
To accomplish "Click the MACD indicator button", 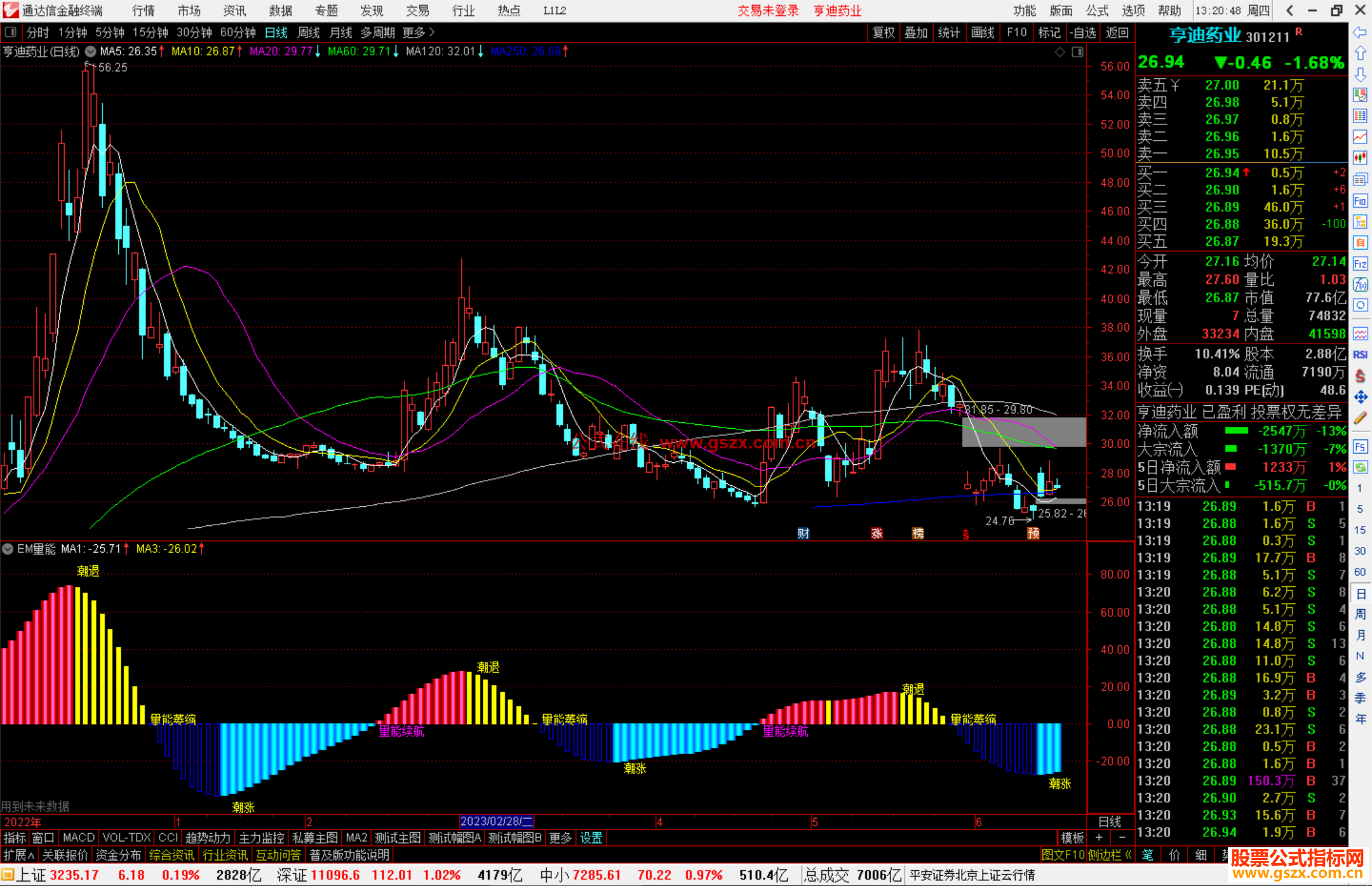I will point(79,838).
